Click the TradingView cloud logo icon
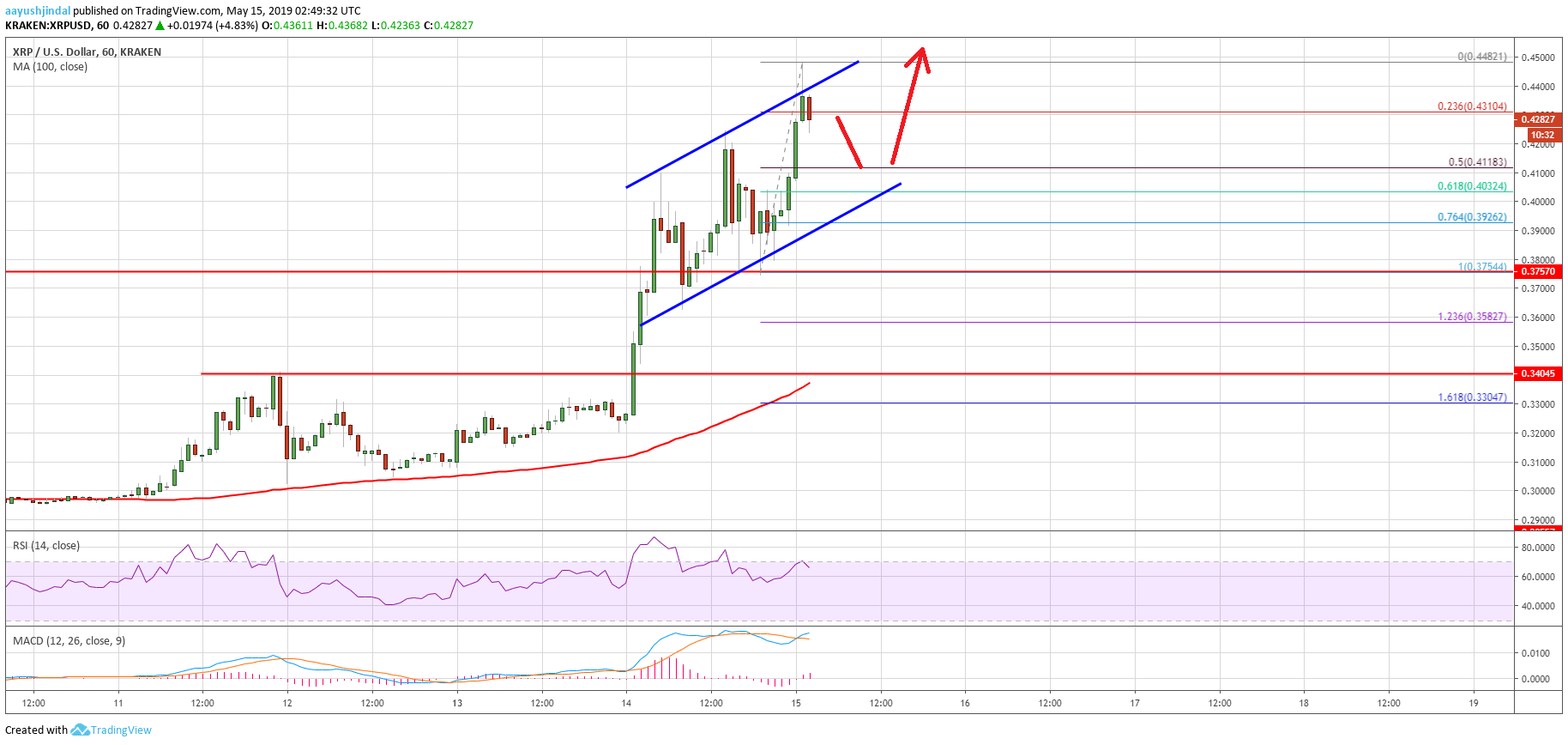Screen dimensions: 1568x745 (80, 730)
